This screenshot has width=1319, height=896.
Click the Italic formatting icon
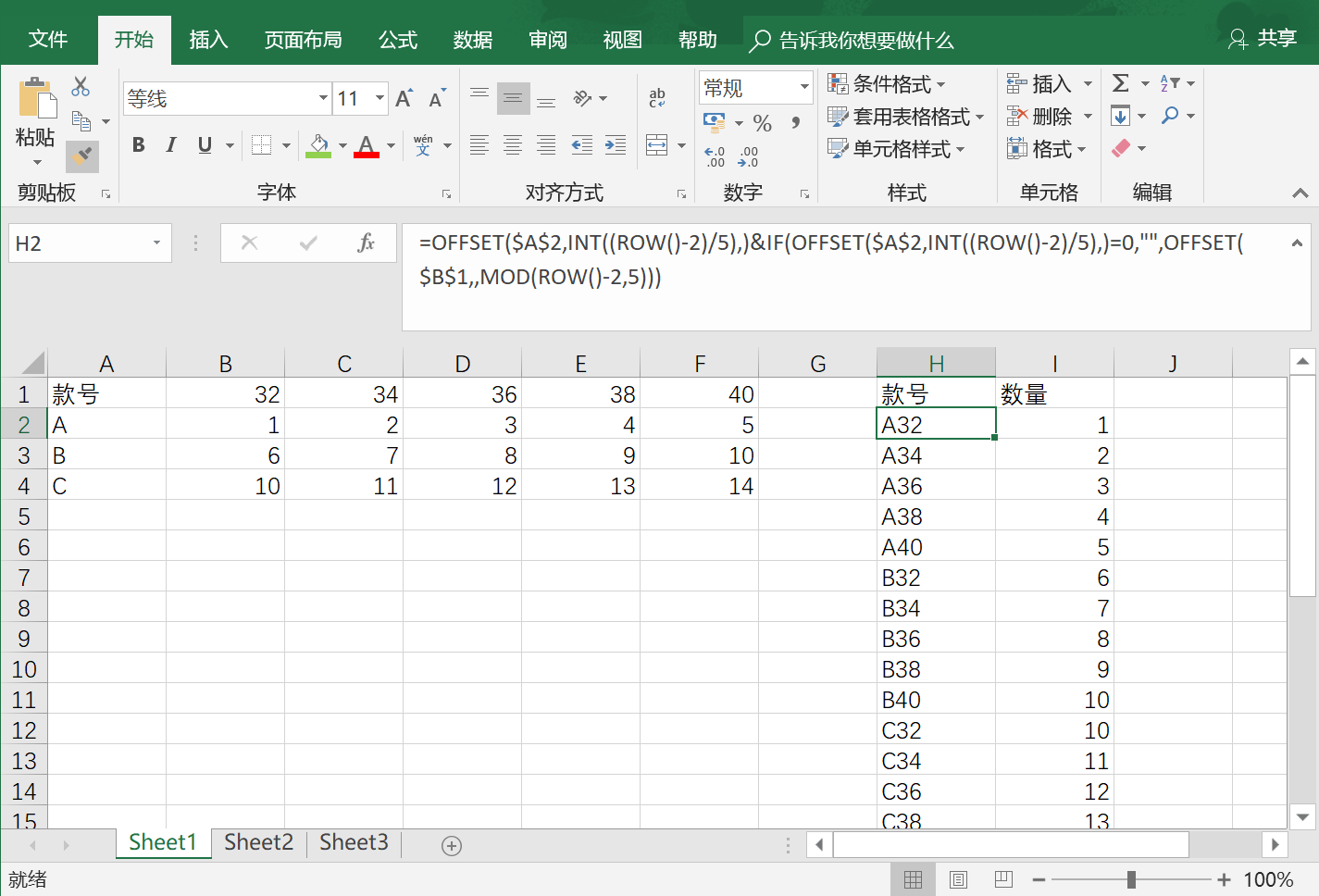point(170,144)
